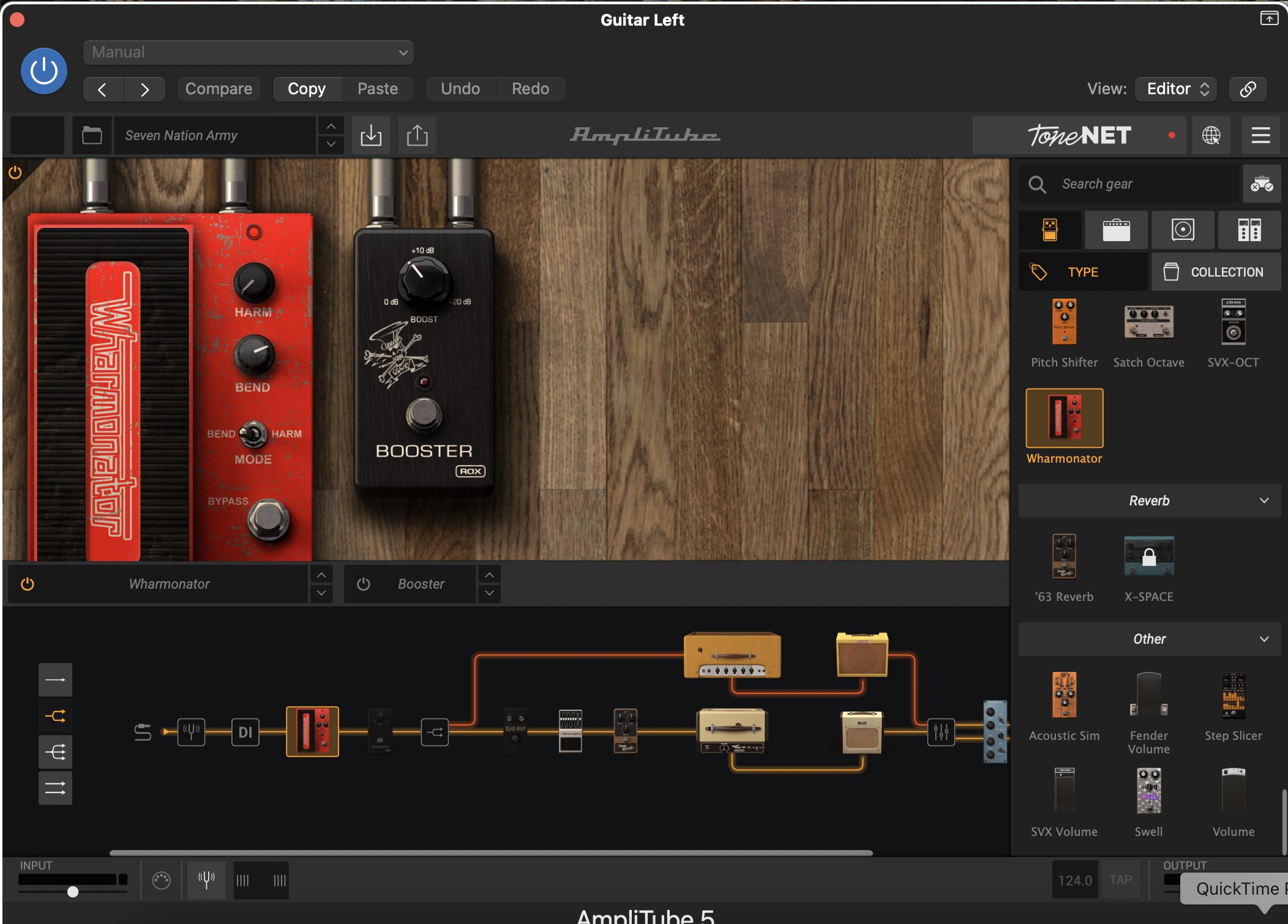Screen dimensions: 1288x924
Task: Toggle the stomp section power icon
Action: [15, 173]
